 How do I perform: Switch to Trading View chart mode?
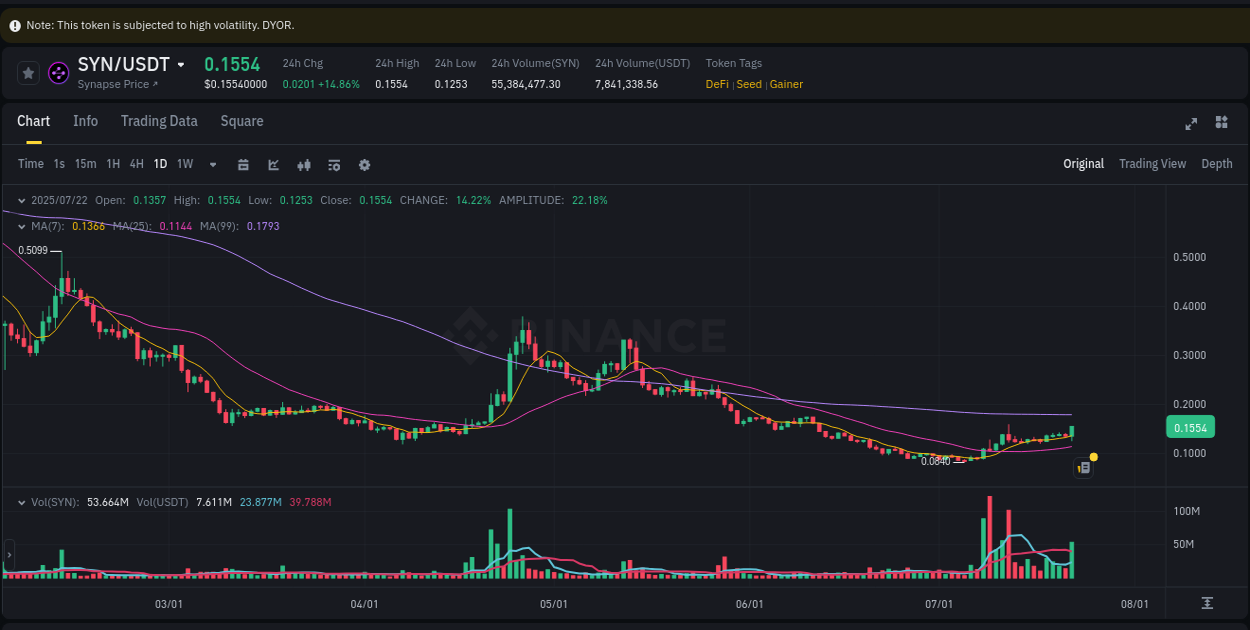pyautogui.click(x=1152, y=163)
